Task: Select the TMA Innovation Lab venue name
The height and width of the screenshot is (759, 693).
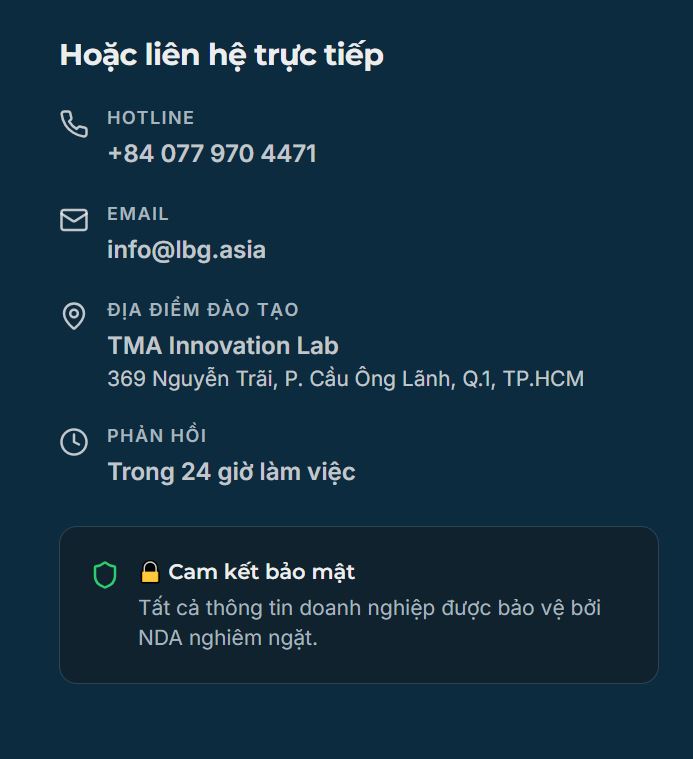Action: 223,346
